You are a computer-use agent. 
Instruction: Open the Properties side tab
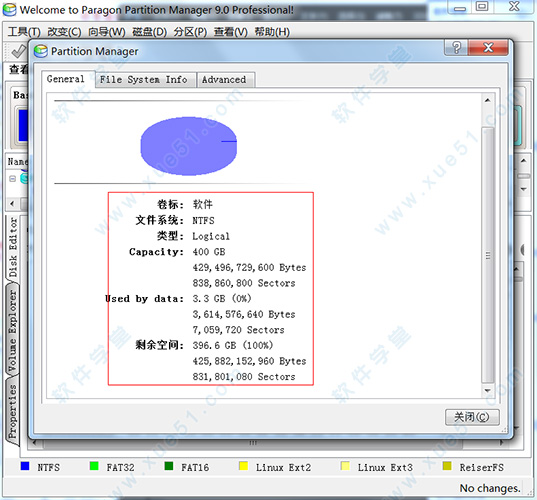tap(13, 411)
